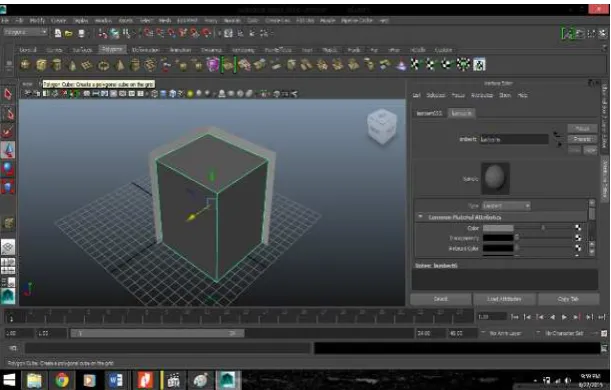Click the Presets button
611x390 pixels.
point(582,139)
